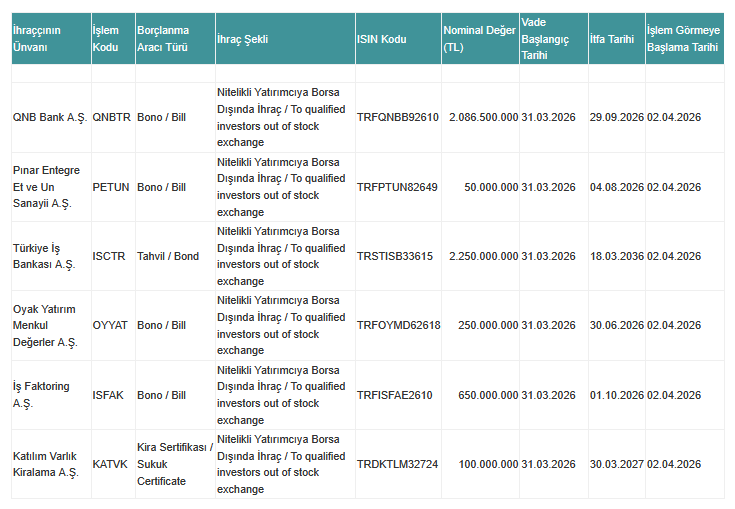Viewport: 735px width, 509px height.
Task: Select the Tahvil / Bond instrument cell
Action: pyautogui.click(x=168, y=256)
